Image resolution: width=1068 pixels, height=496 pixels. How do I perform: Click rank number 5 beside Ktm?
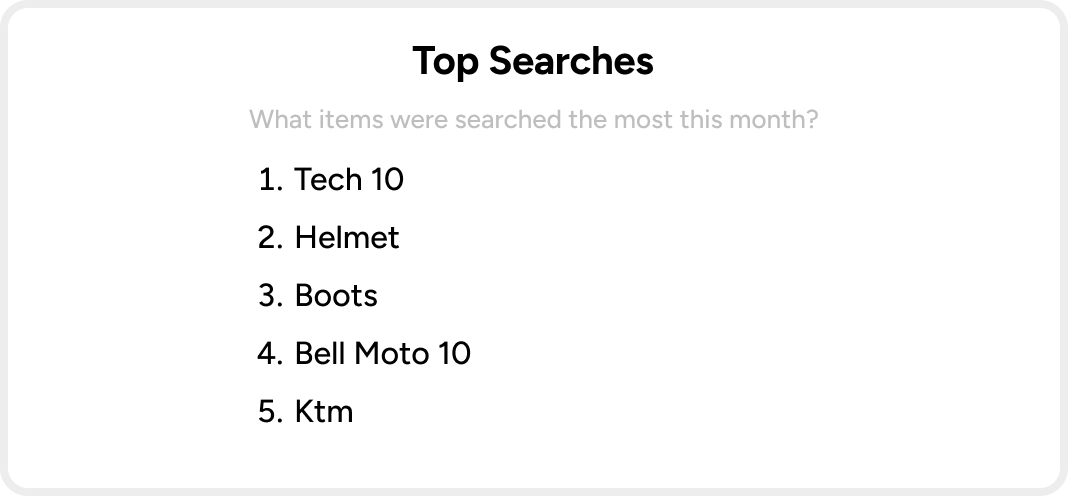click(x=271, y=412)
